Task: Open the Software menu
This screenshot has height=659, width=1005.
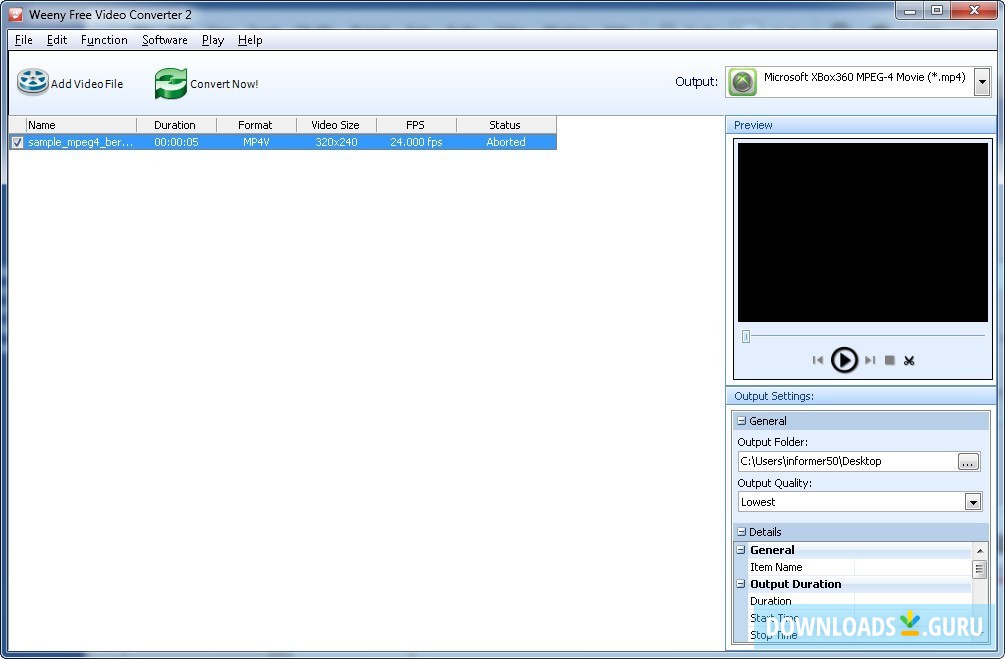Action: pos(164,40)
